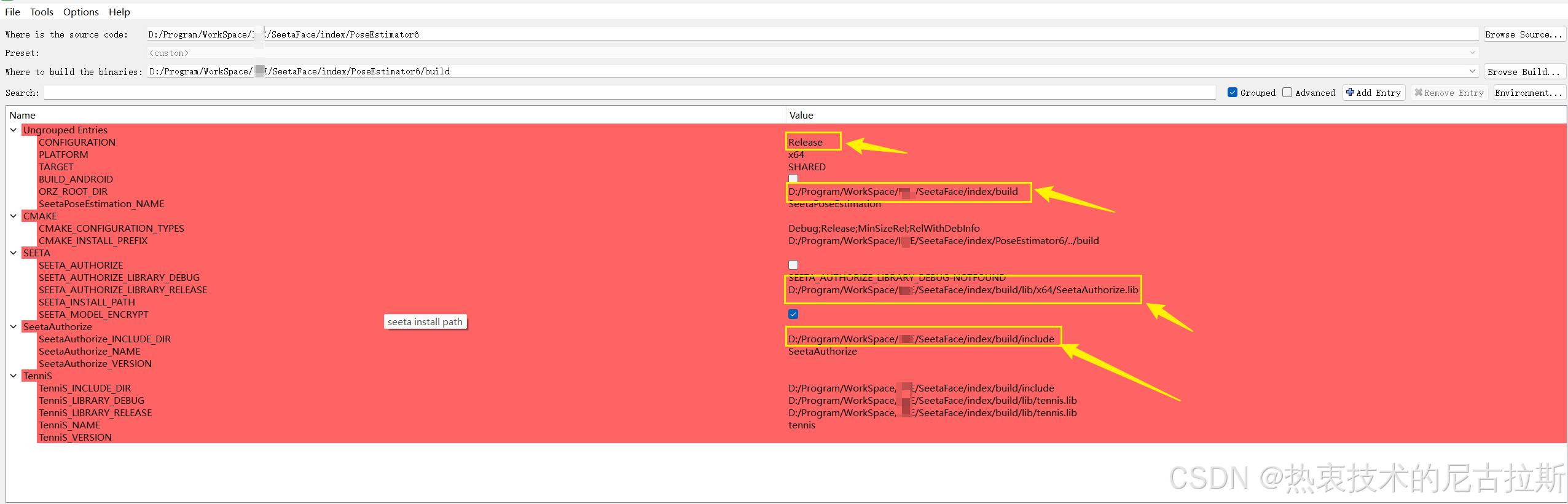The image size is (1568, 504).
Task: Select the SeetaAuthorize_VERSION entry
Action: coord(95,363)
